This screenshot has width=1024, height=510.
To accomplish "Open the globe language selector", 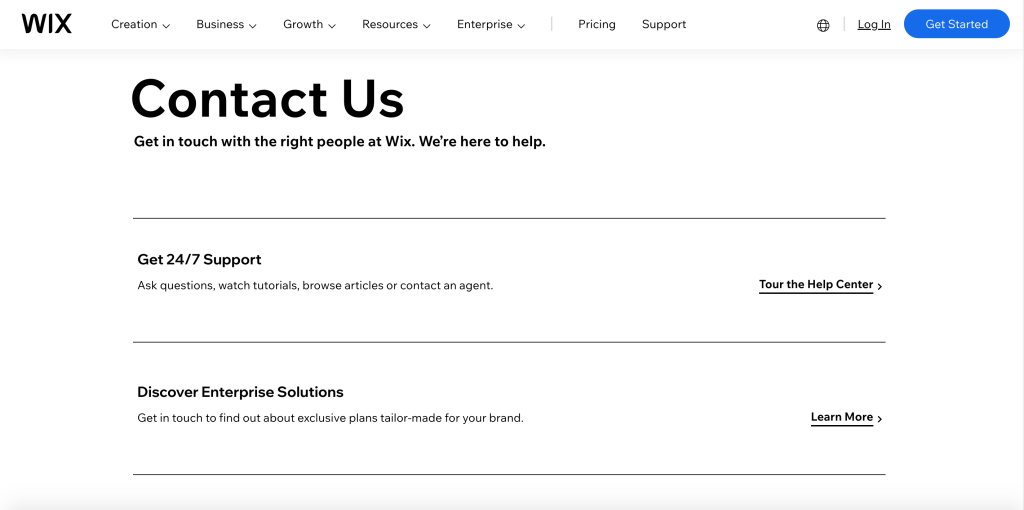I will 823,25.
